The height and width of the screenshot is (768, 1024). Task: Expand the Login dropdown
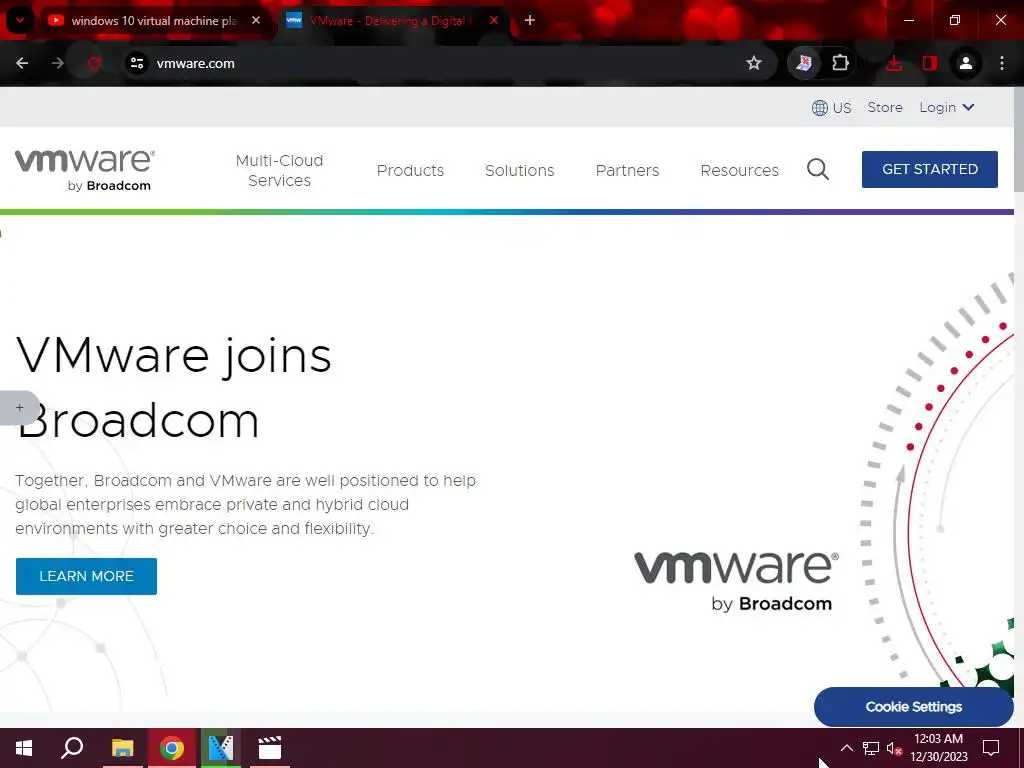(x=947, y=107)
